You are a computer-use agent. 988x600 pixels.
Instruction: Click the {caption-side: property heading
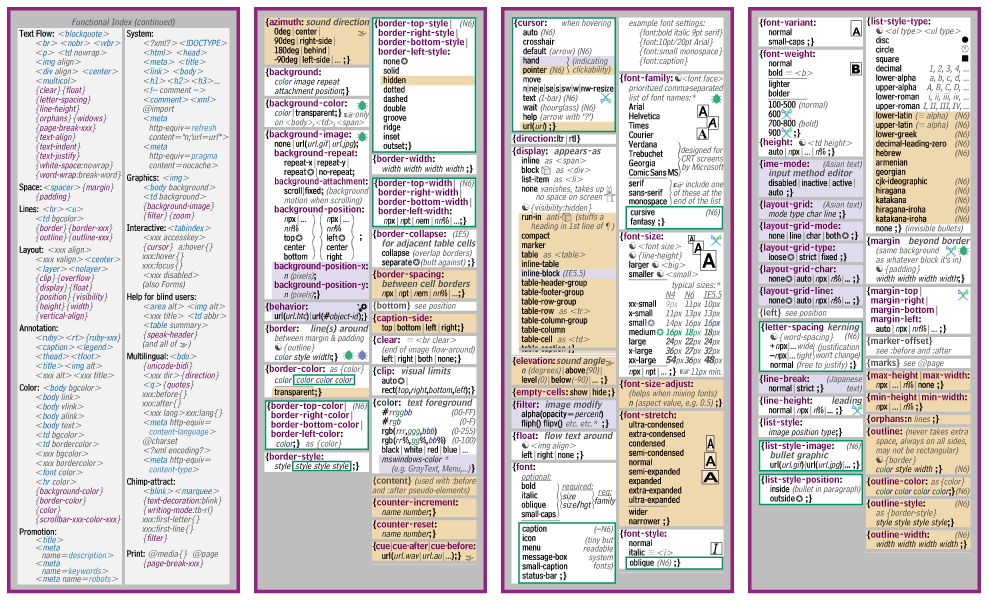pyautogui.click(x=405, y=318)
